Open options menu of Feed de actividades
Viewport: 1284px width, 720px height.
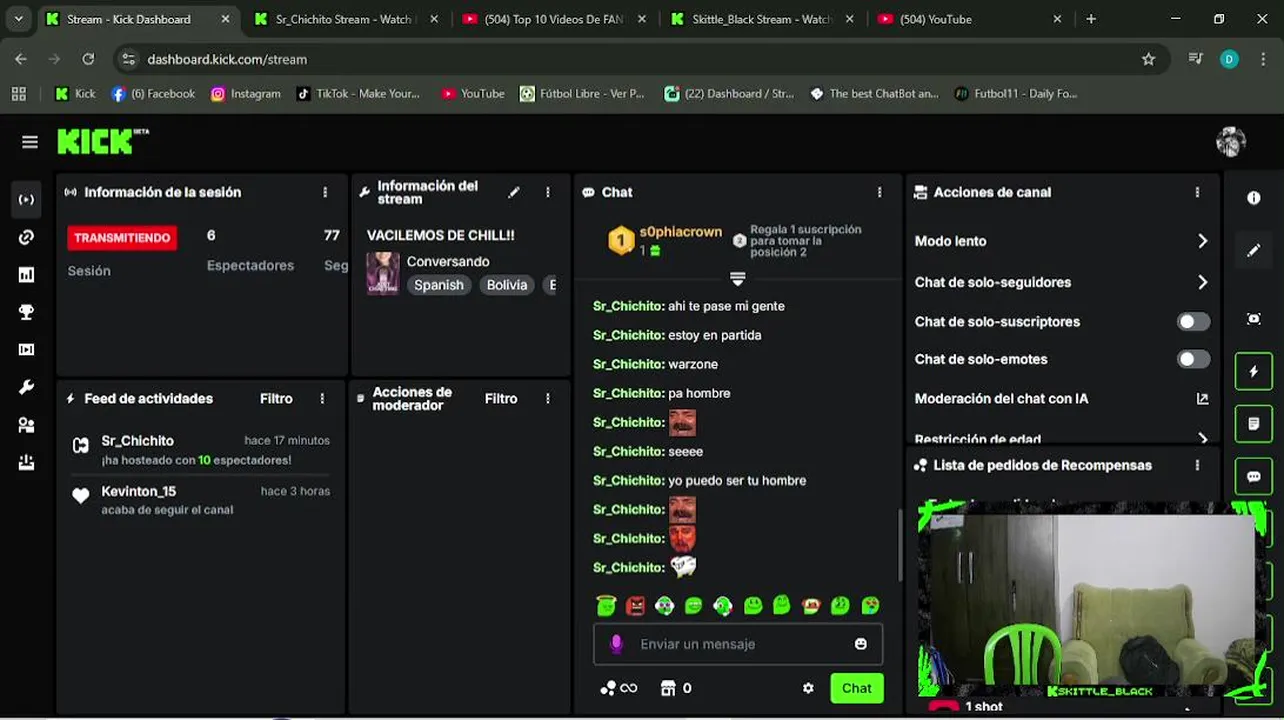[322, 398]
